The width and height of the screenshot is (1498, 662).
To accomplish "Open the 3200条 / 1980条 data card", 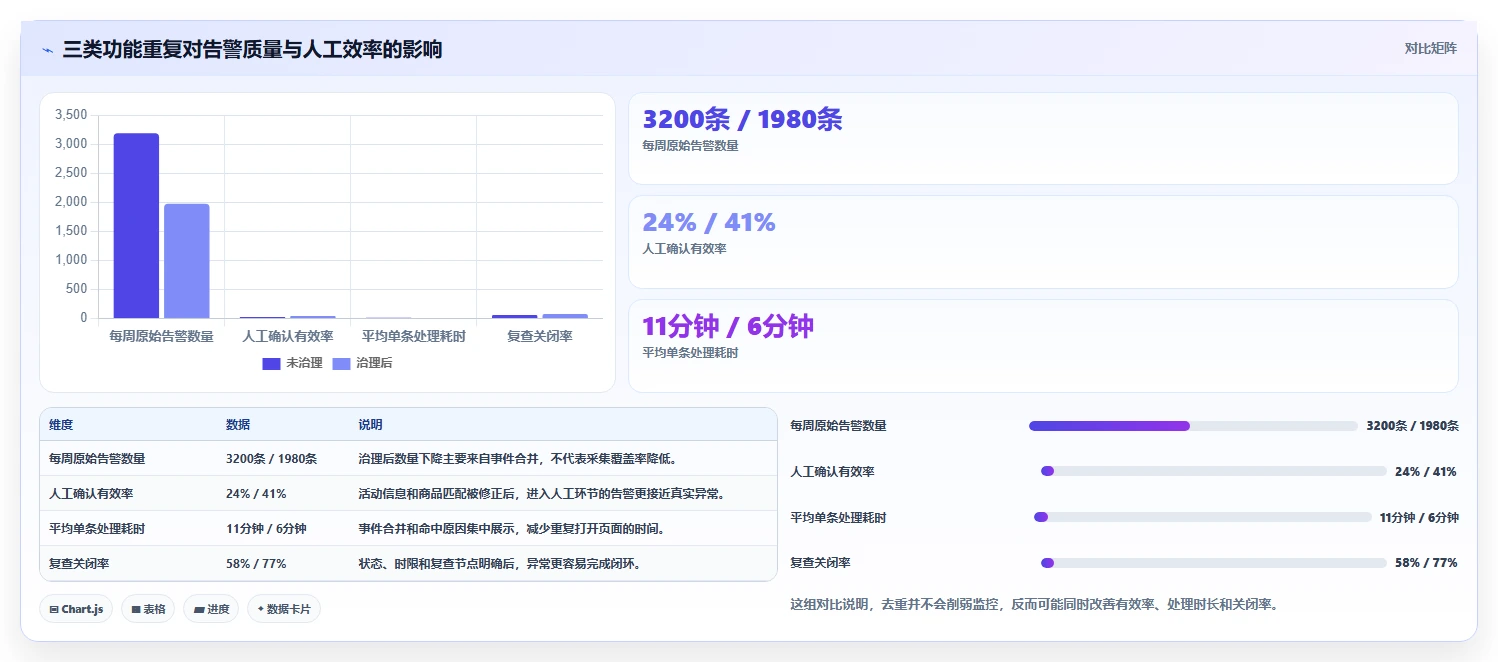I will tap(1043, 139).
